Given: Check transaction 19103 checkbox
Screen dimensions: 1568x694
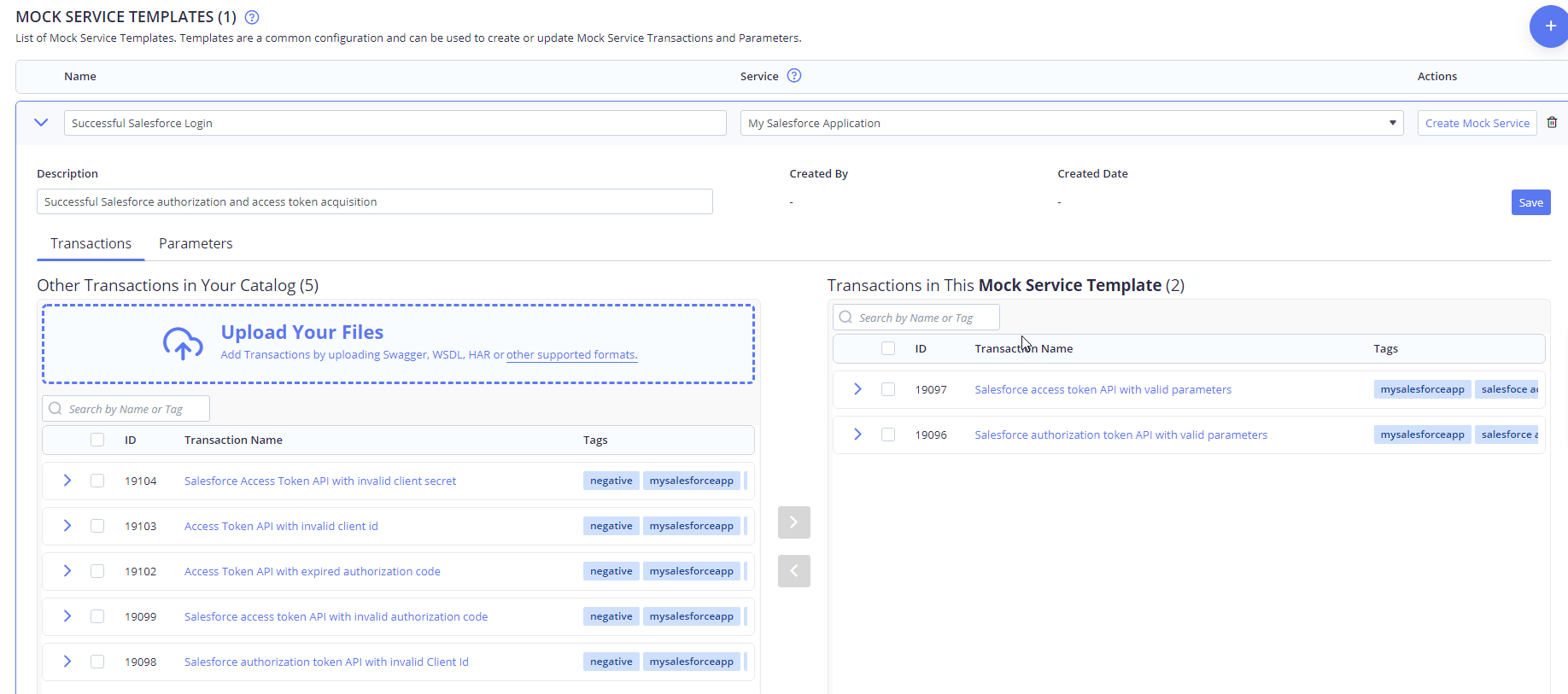Looking at the screenshot, I should click(x=97, y=526).
